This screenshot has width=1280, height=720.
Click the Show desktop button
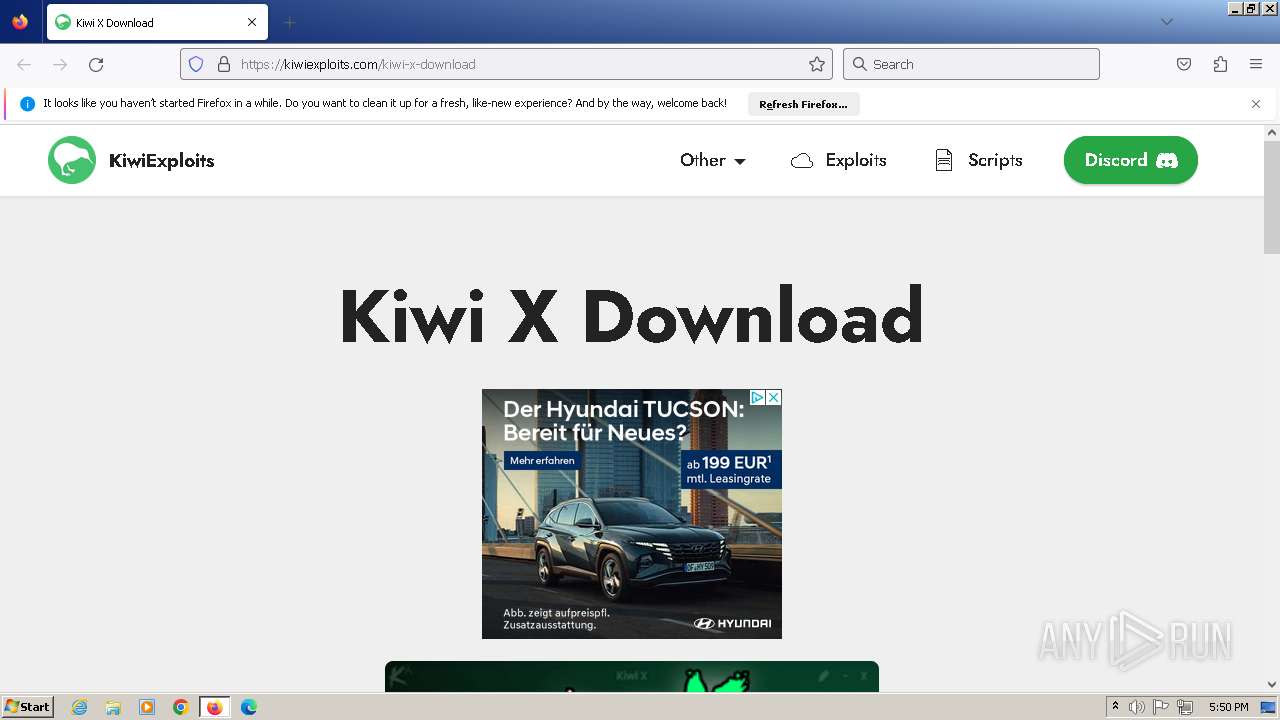(1269, 707)
